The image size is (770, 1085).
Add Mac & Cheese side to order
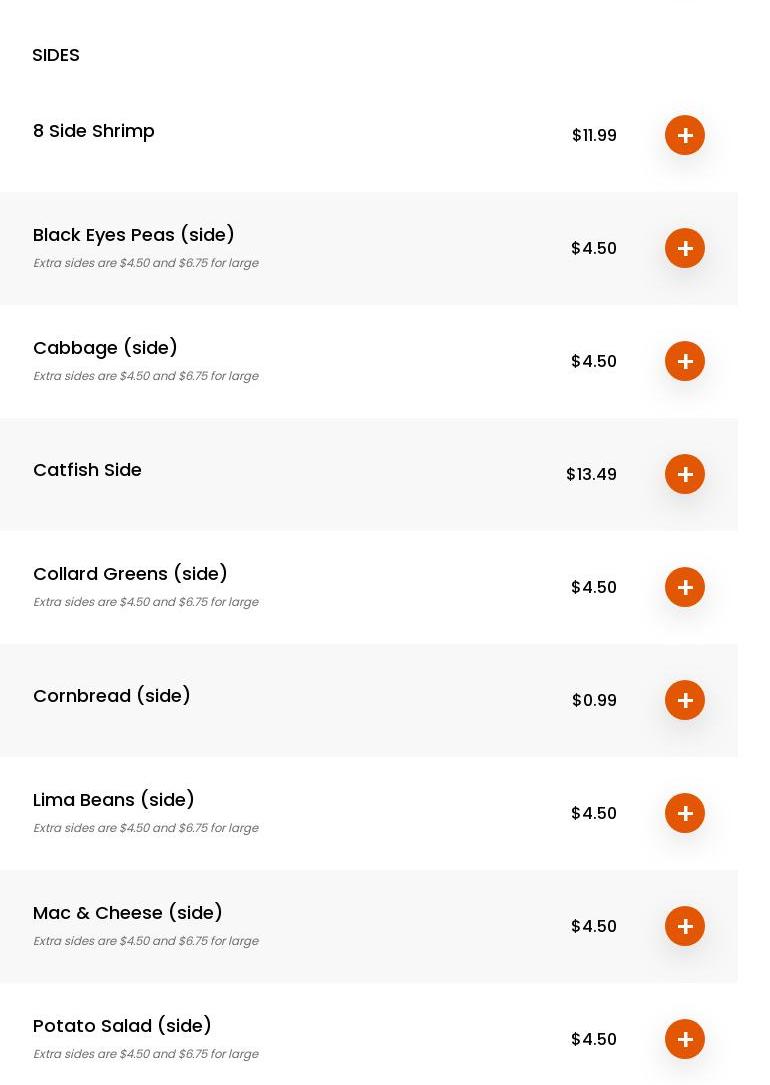pyautogui.click(x=685, y=926)
